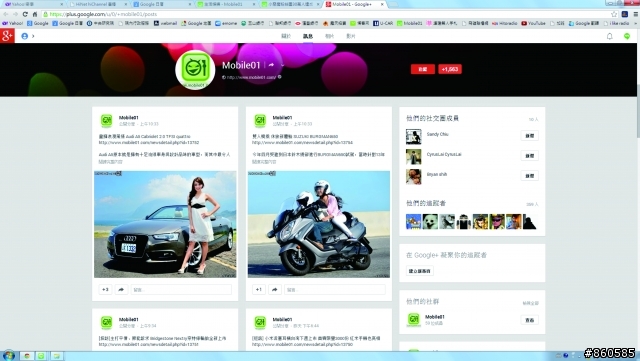
Task: Open the www.mobile01.com website link
Action: coord(251,77)
